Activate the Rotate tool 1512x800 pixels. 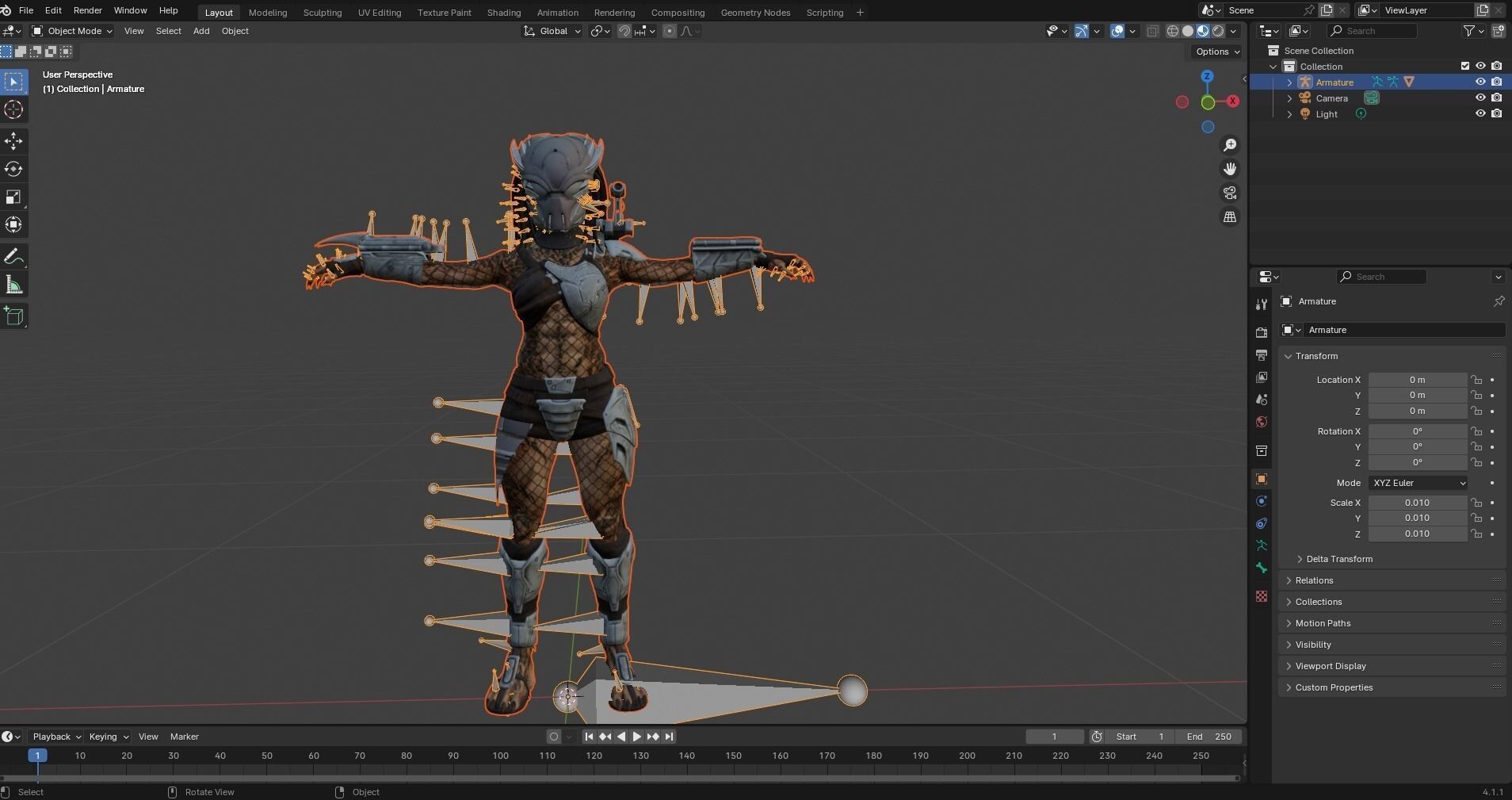coord(13,169)
